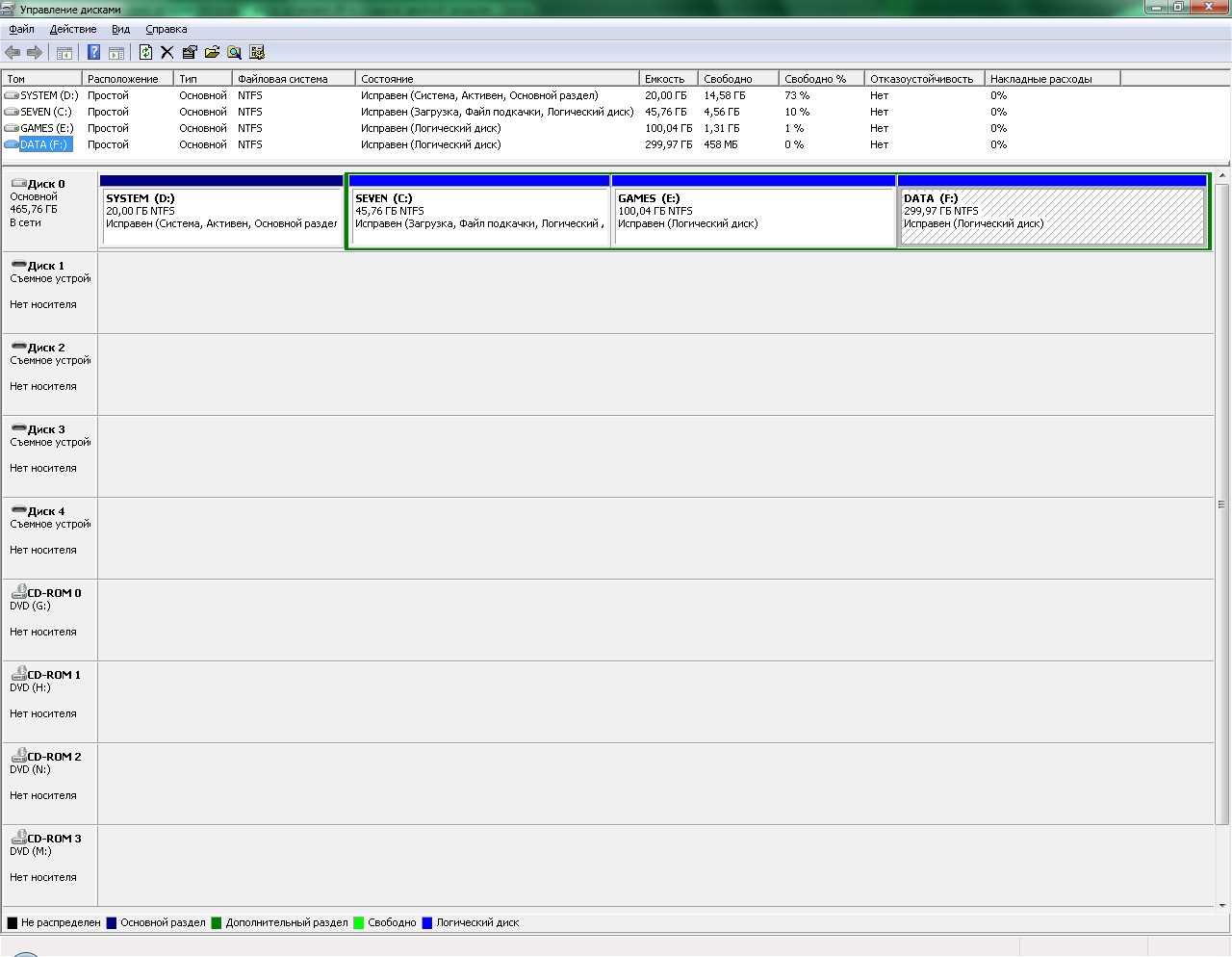Refresh the disk list with the green arrows icon
Screen dimensions: 1232x957
145,52
